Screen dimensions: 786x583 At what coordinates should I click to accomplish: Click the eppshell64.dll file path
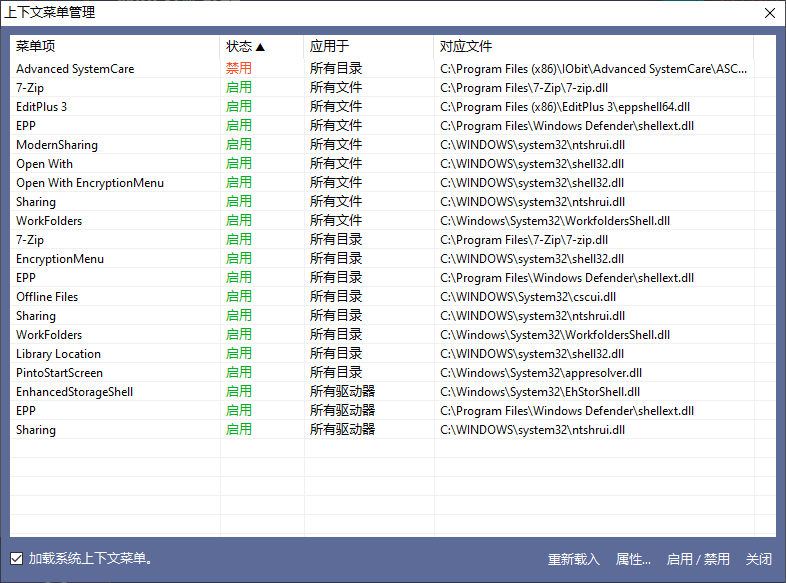[x=565, y=107]
